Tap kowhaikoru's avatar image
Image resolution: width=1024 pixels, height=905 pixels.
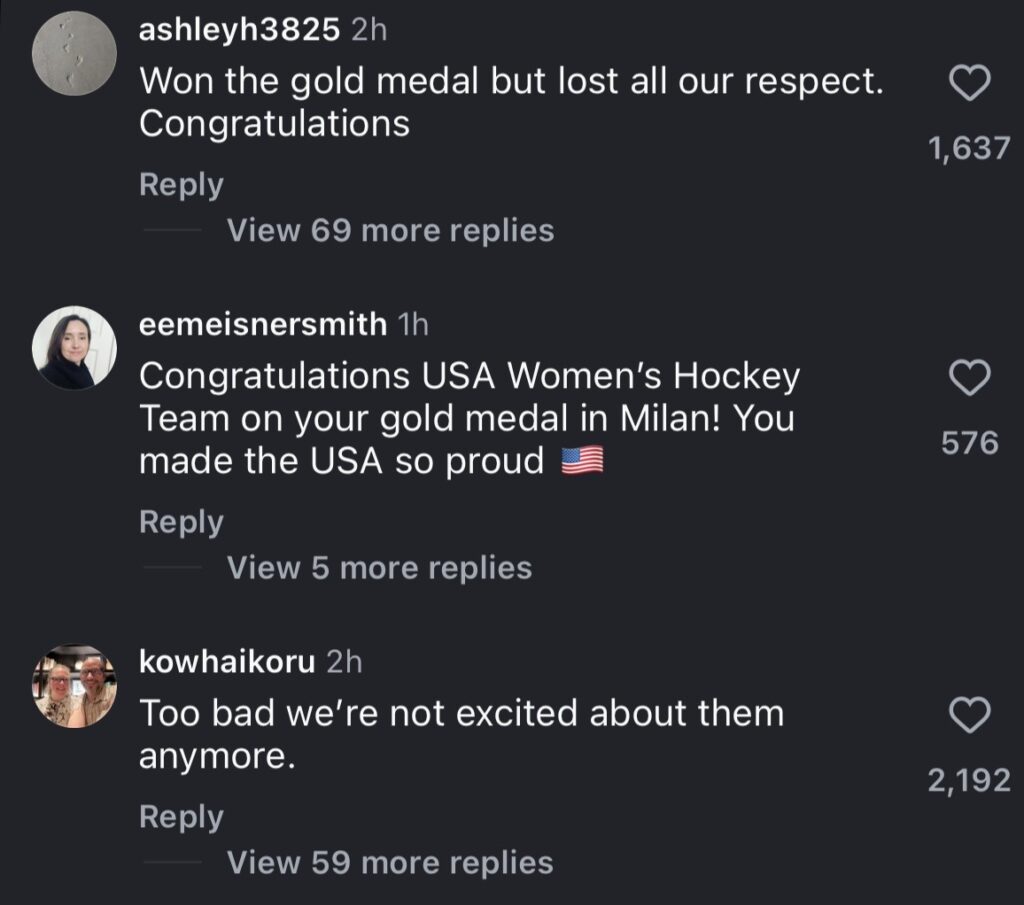coord(76,685)
